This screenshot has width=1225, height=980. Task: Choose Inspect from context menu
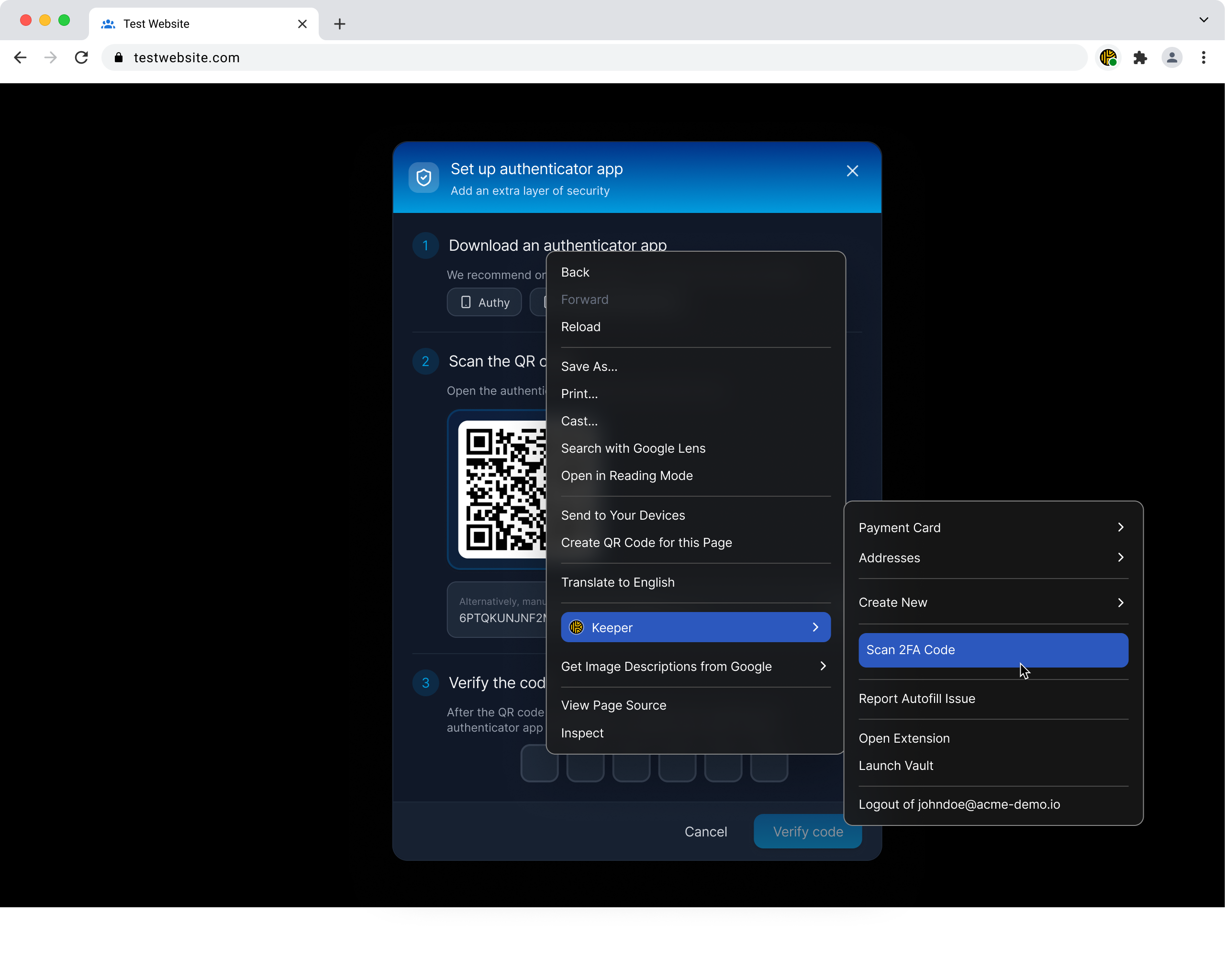[582, 733]
